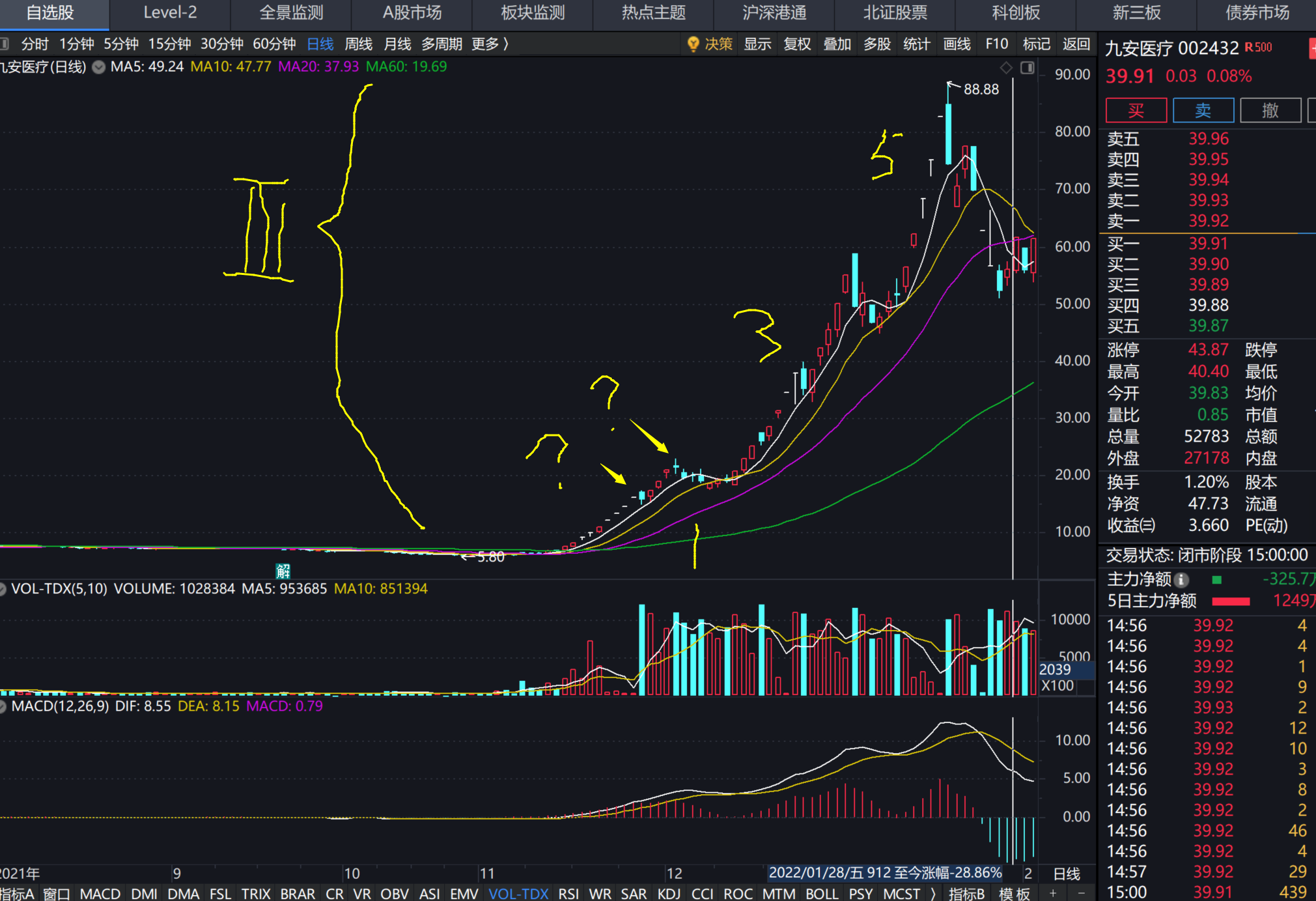
Task: Select the 周线 weekly period tab
Action: 358,44
